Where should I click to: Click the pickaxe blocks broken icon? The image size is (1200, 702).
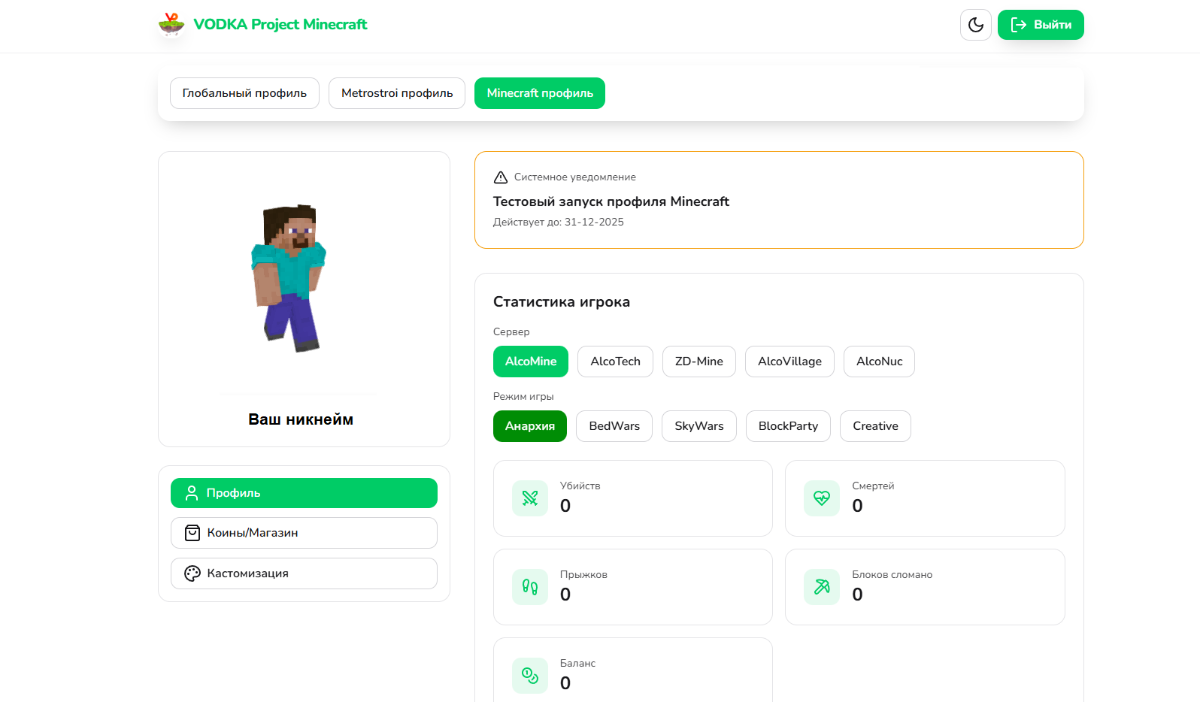821,587
